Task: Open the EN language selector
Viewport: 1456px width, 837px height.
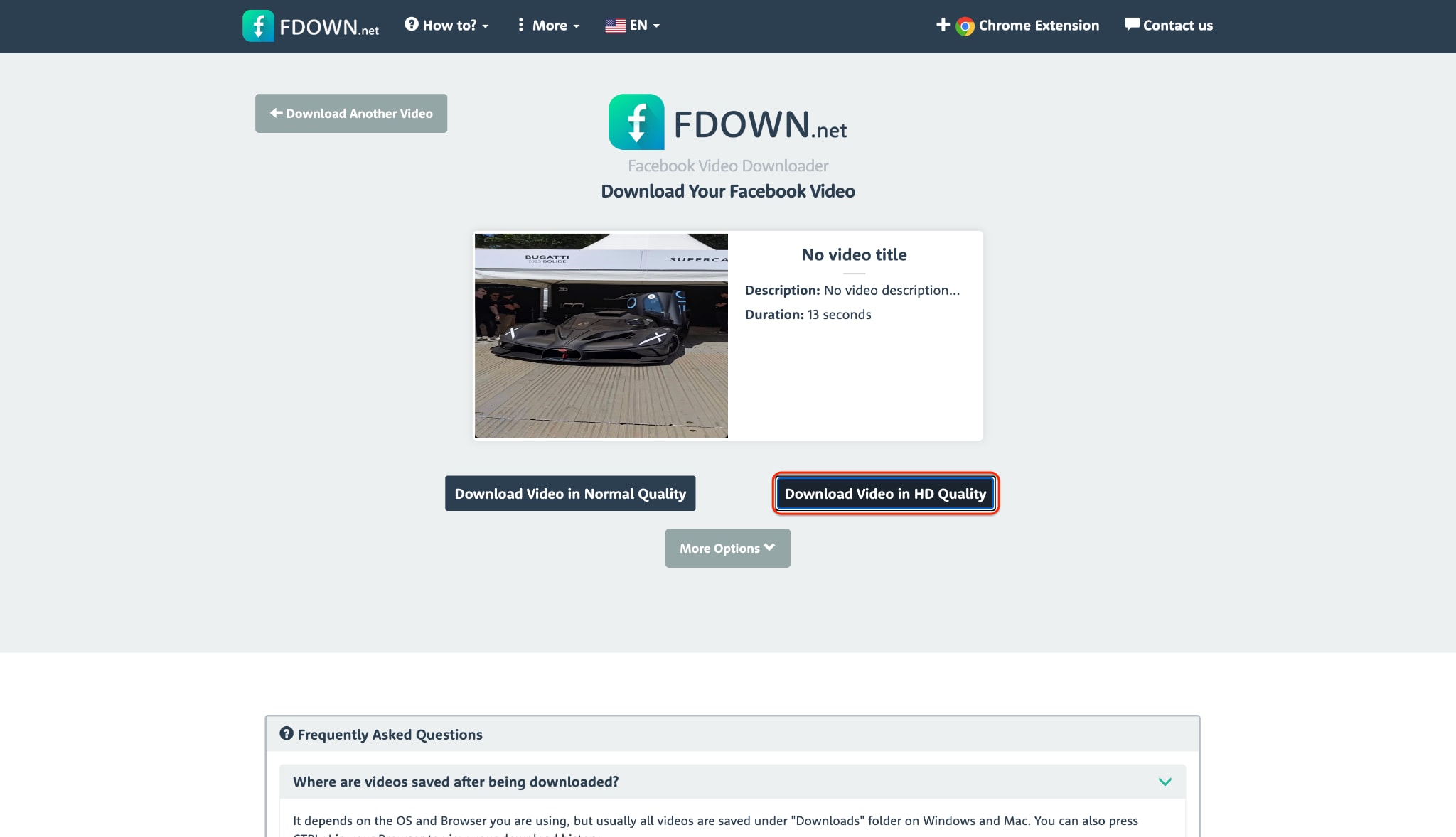Action: [633, 26]
